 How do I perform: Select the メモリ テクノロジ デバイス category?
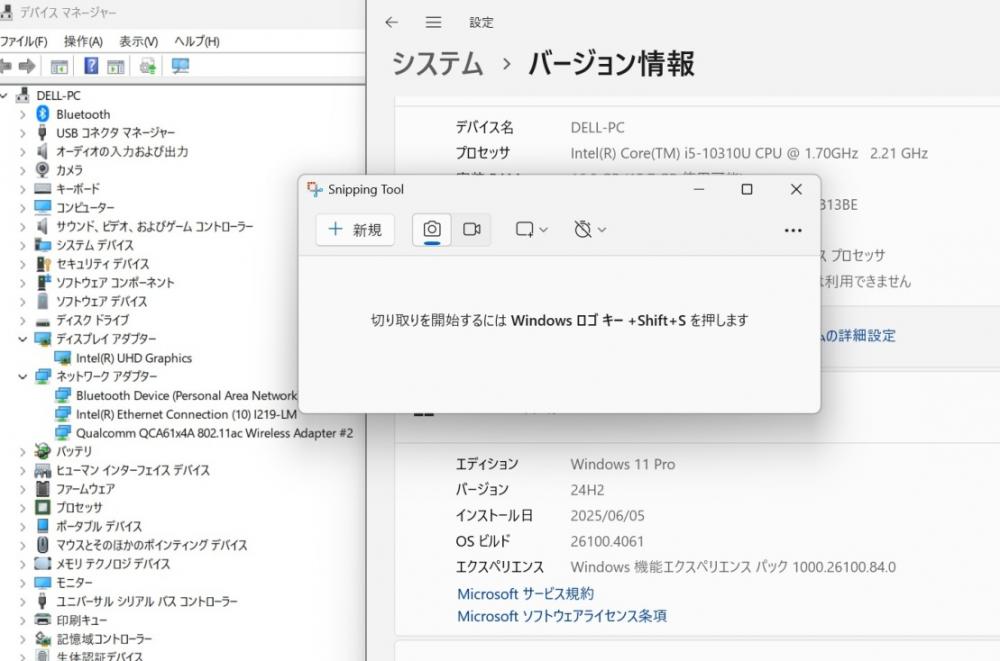(113, 564)
